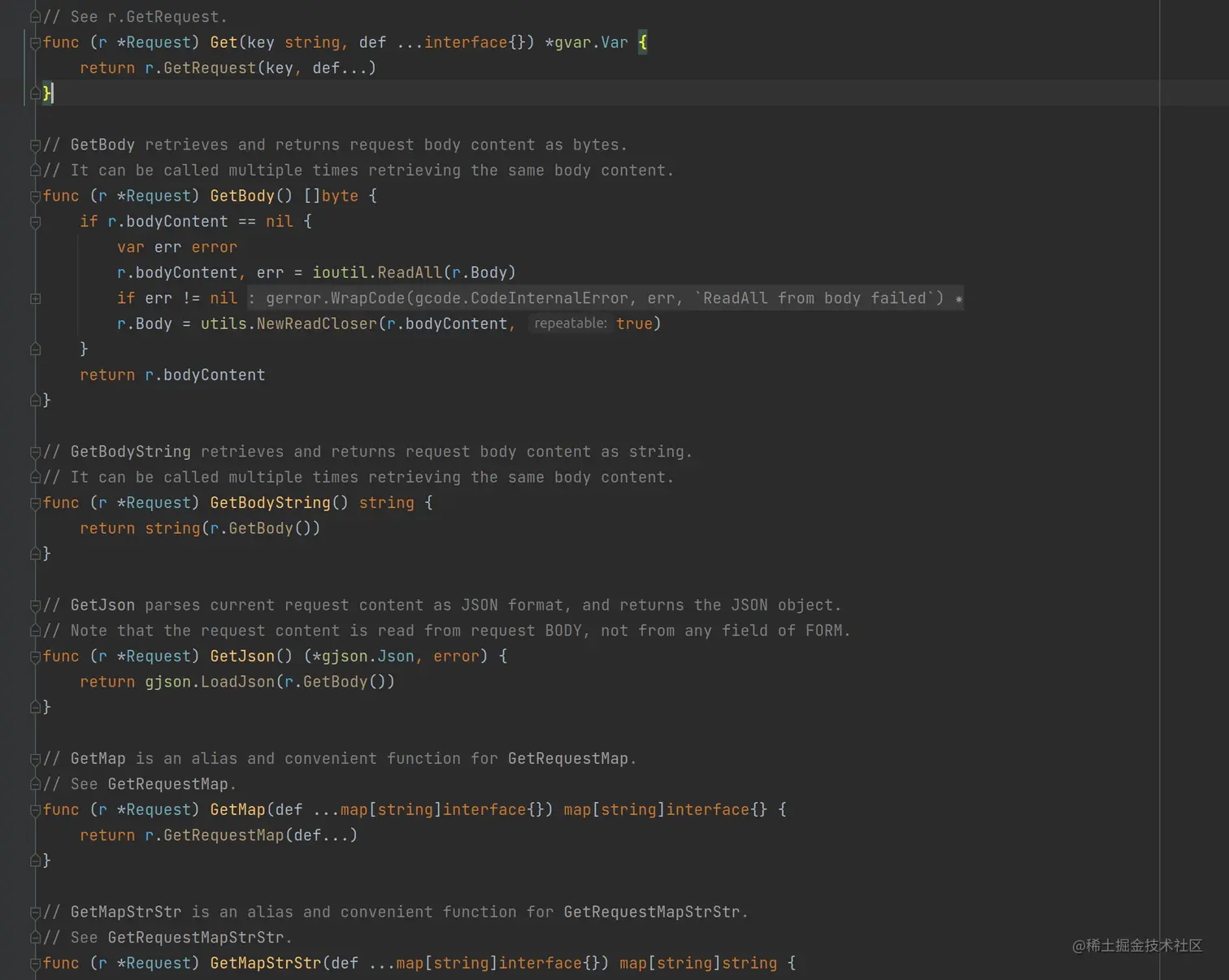Click the 'return r.bodyContent' statement
Screen dimensions: 1229x980
point(172,375)
